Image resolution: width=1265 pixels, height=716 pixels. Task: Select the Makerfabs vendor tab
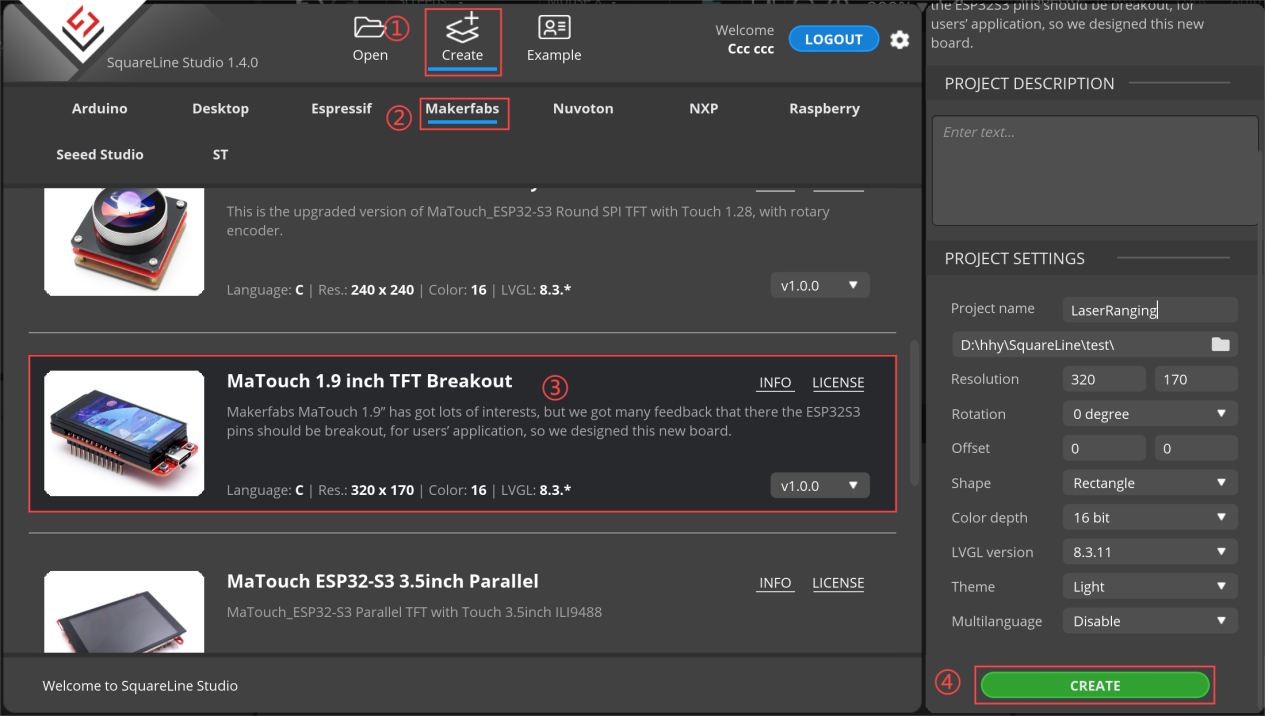(x=462, y=108)
